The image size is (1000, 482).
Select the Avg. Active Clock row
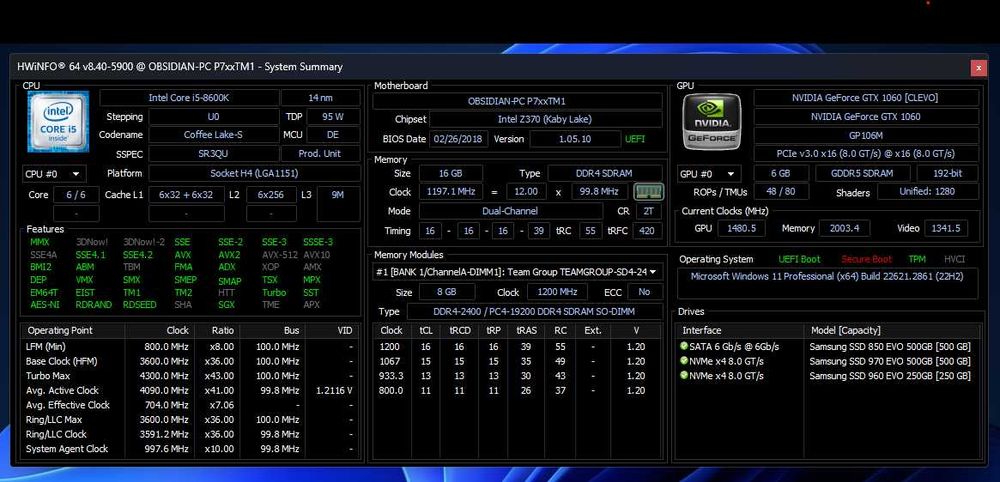click(190, 391)
